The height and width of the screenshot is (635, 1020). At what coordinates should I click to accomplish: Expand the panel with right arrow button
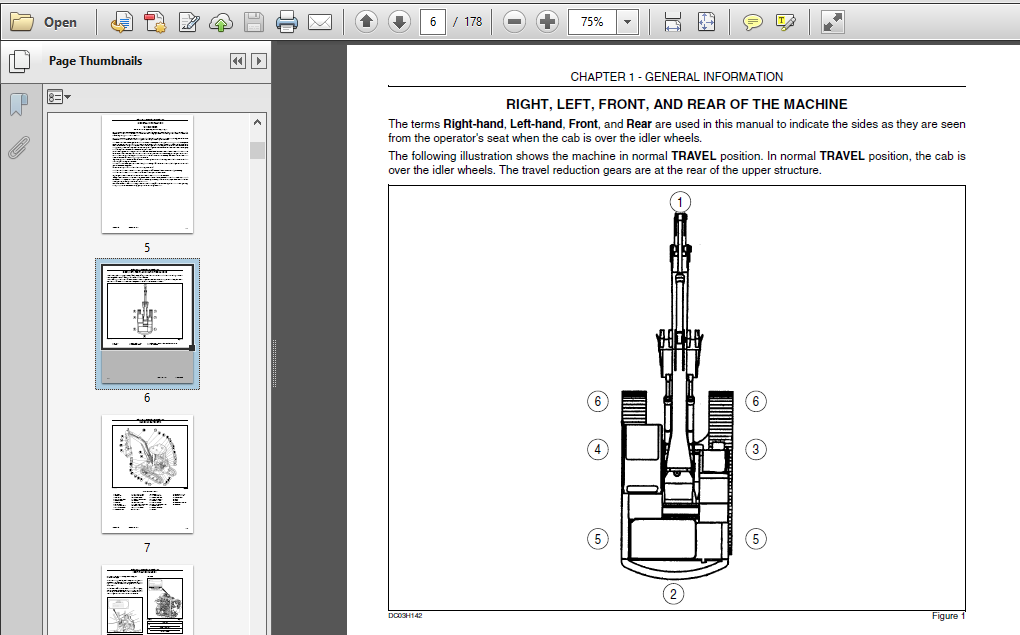click(259, 61)
